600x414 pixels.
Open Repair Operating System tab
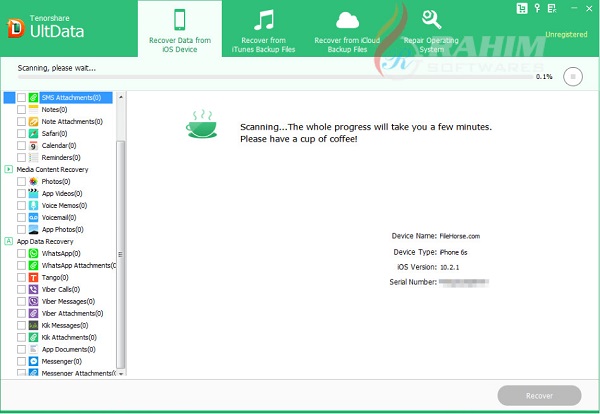coord(431,30)
